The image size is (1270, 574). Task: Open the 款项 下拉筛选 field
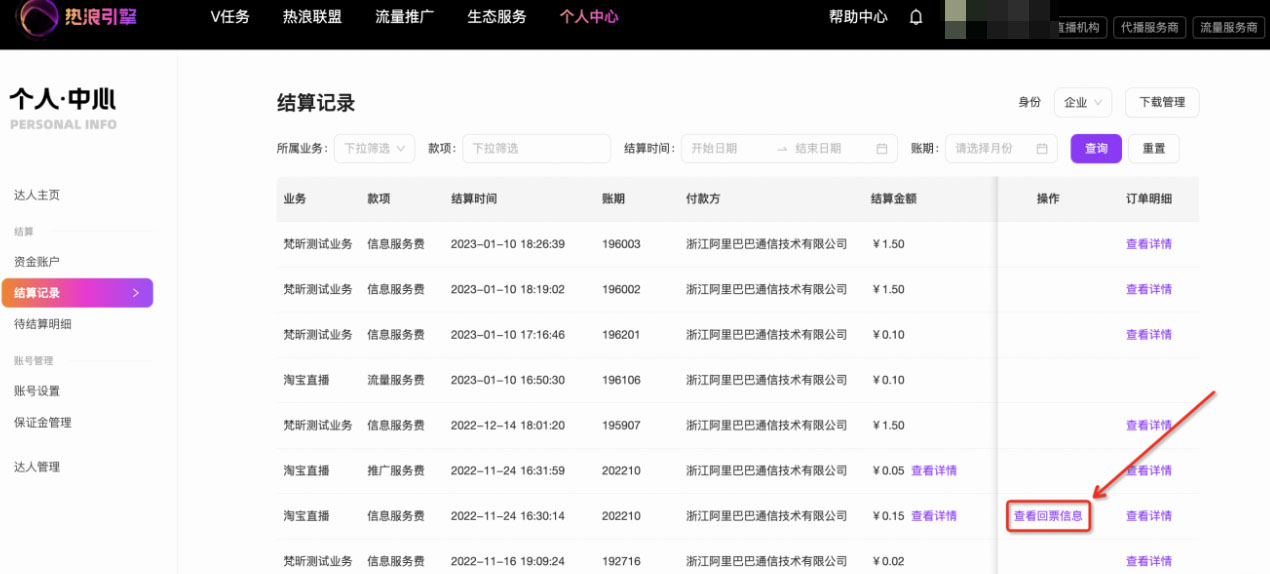click(x=536, y=149)
